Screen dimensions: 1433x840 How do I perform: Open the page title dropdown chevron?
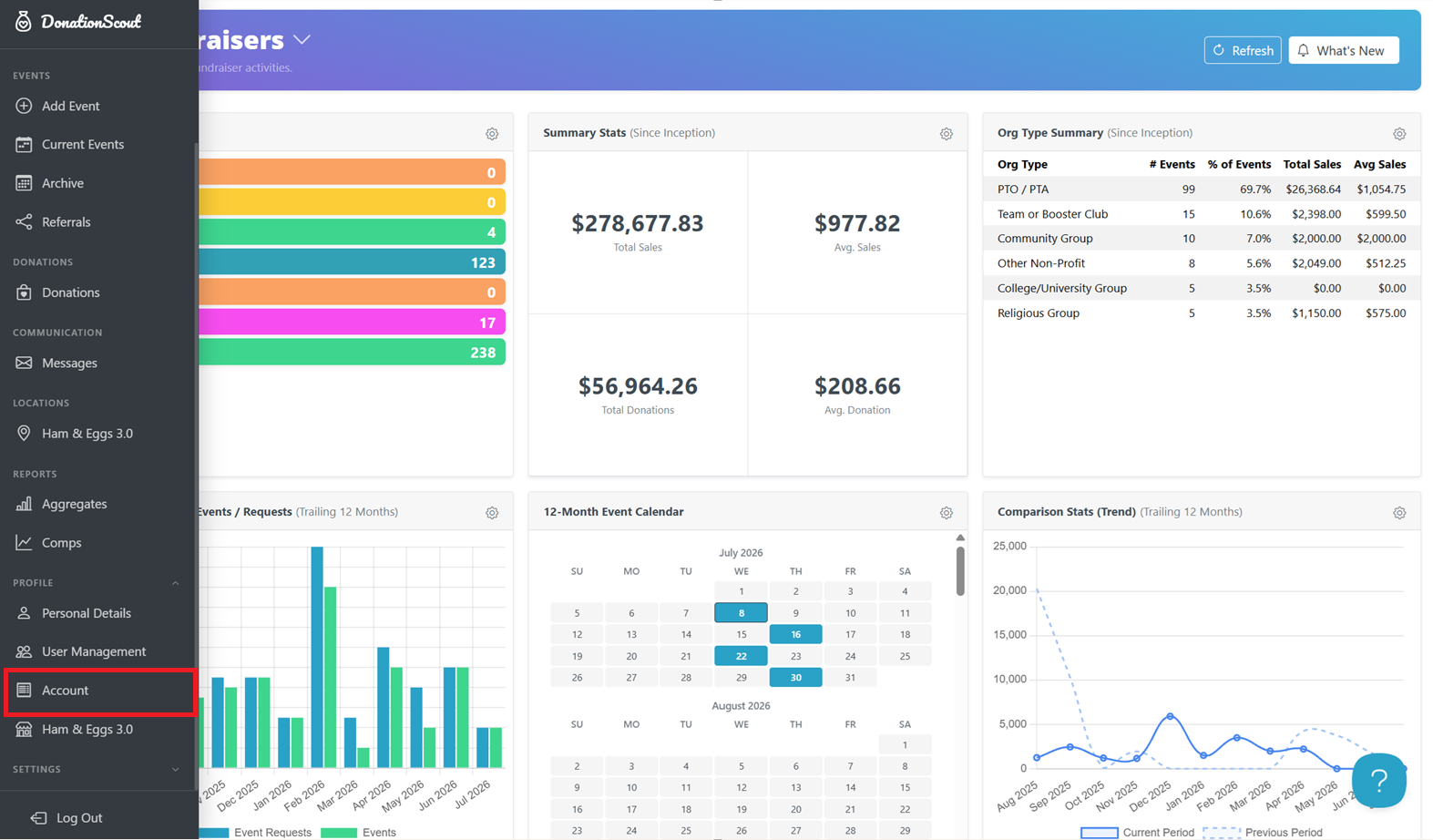tap(302, 40)
